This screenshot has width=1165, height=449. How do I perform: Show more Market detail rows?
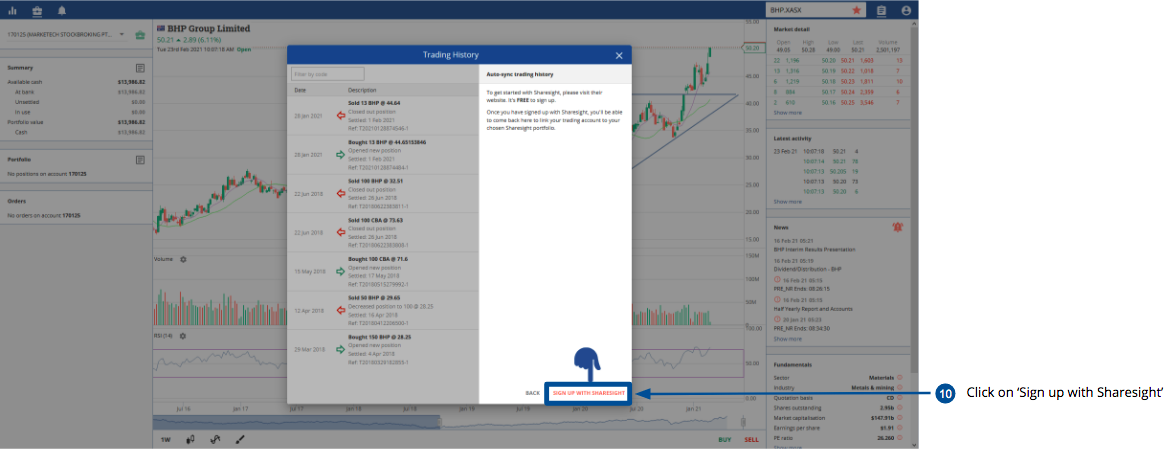788,112
